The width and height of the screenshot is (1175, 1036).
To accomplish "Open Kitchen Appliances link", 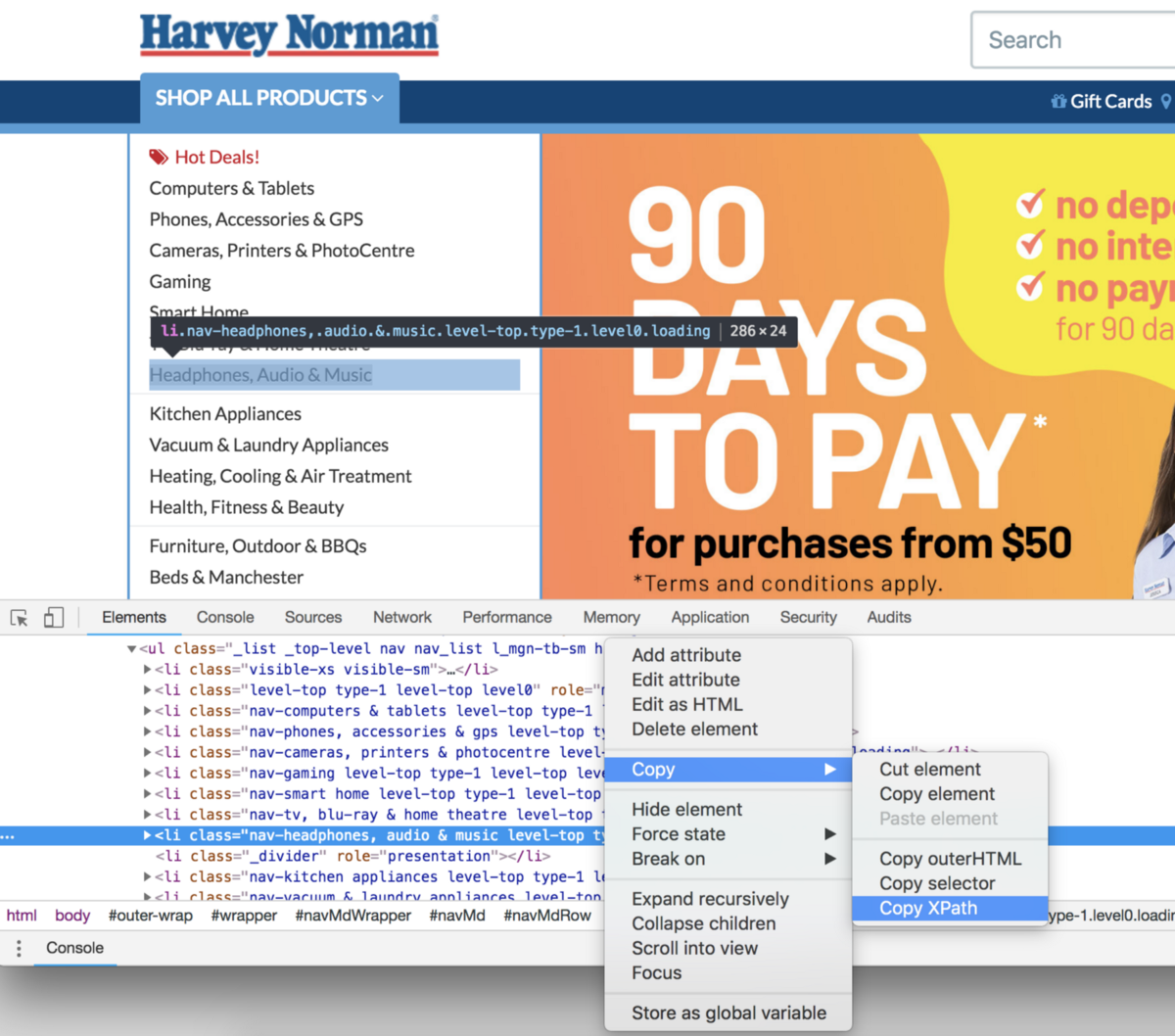I will tap(225, 414).
